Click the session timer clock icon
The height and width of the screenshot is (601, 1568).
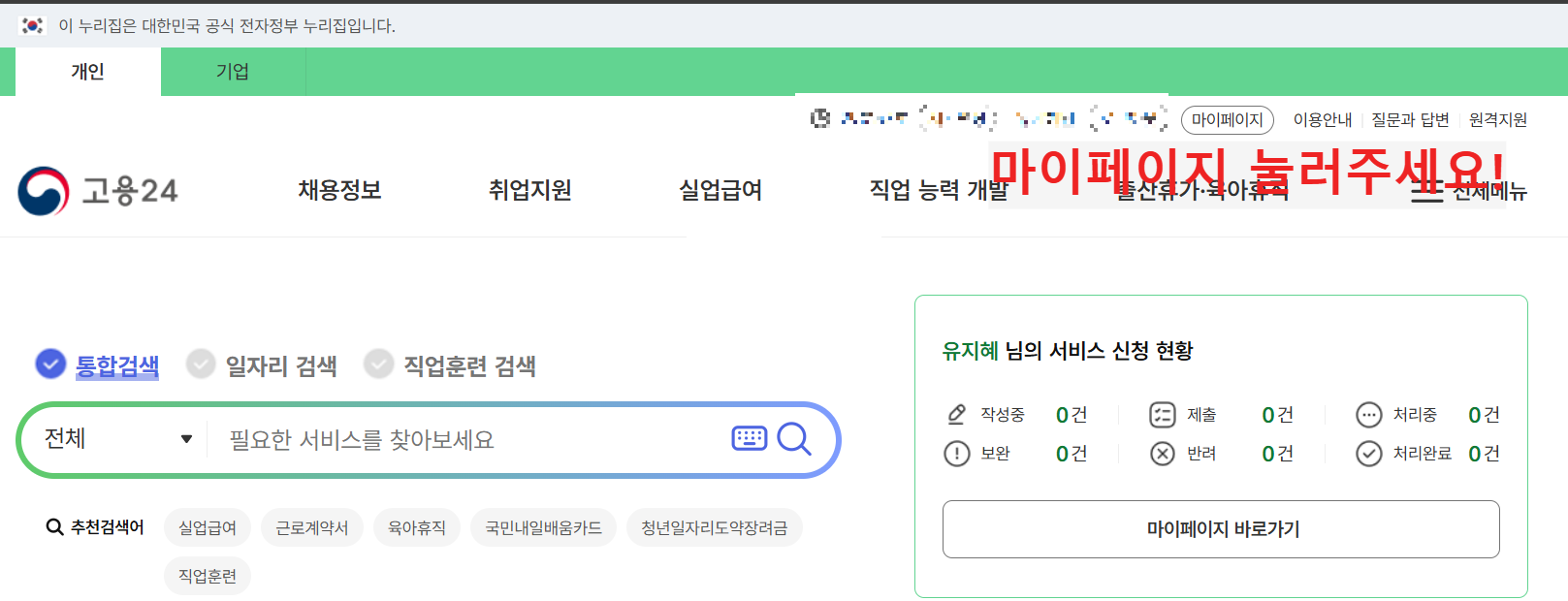[820, 118]
